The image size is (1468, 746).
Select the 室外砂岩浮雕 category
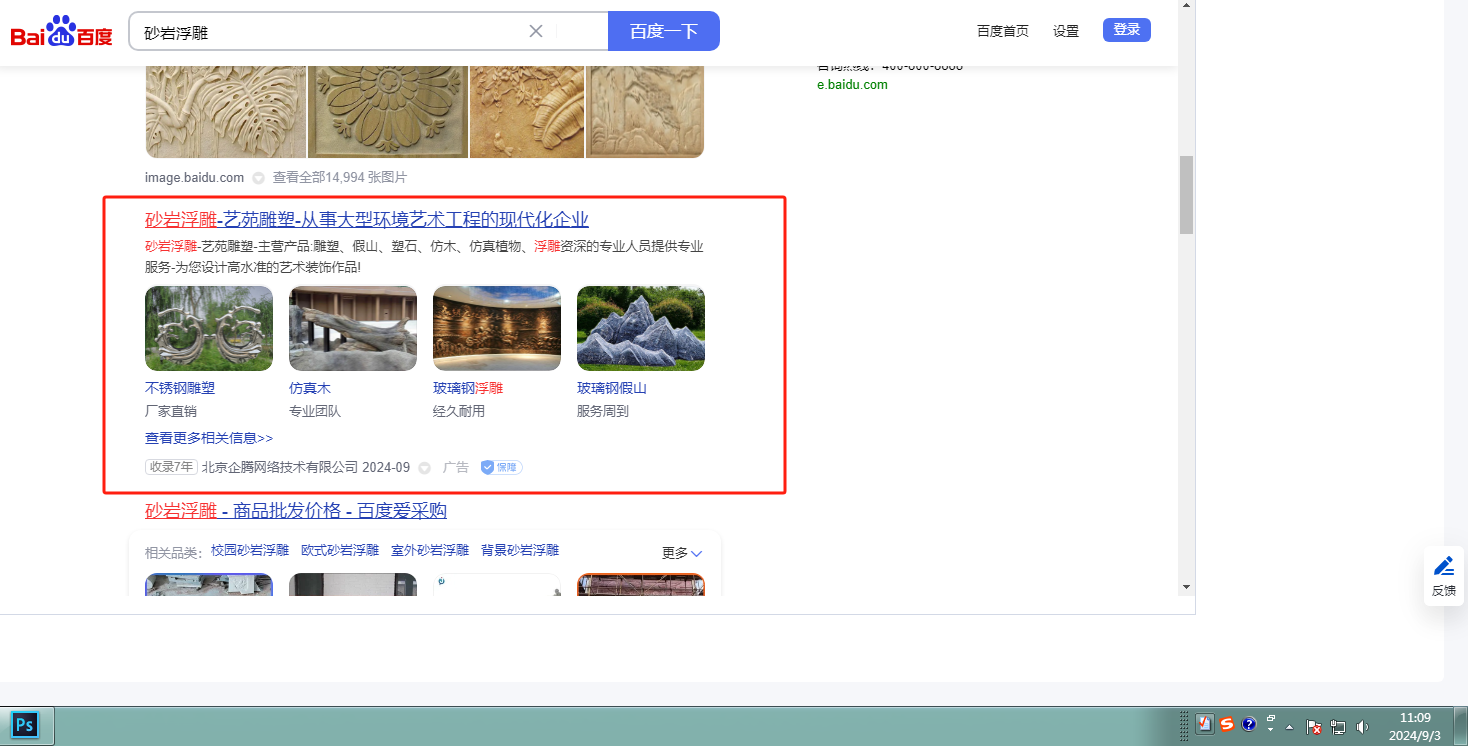click(430, 550)
